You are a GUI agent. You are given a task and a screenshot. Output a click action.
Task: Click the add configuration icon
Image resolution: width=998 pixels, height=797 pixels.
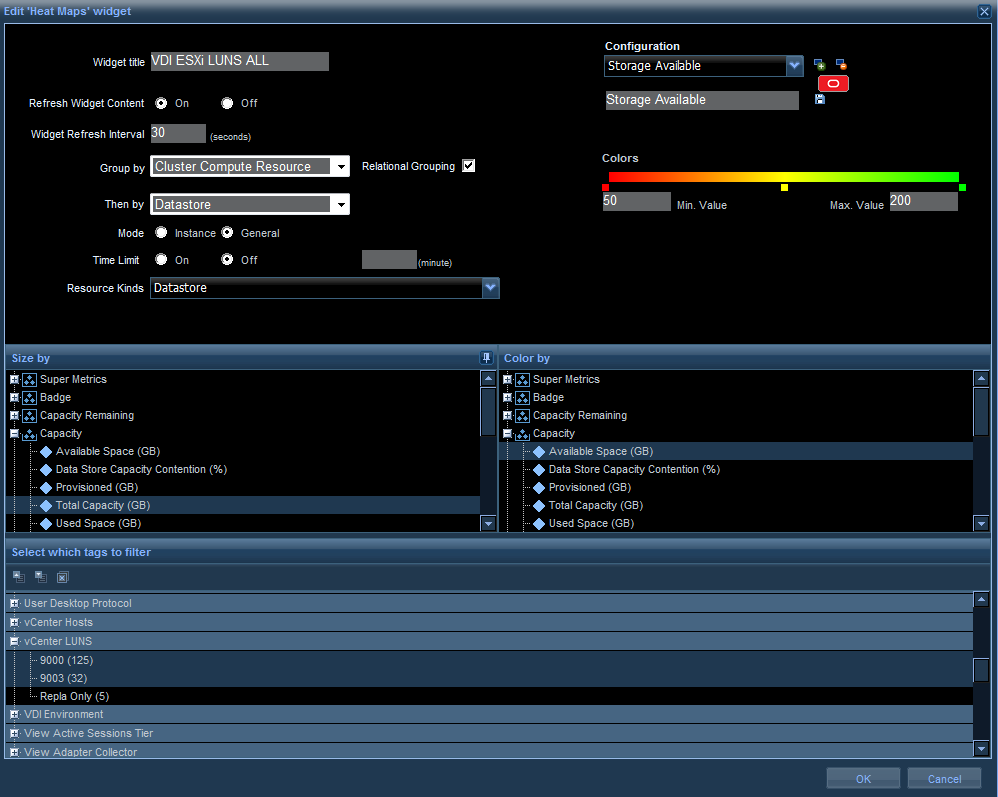[819, 65]
